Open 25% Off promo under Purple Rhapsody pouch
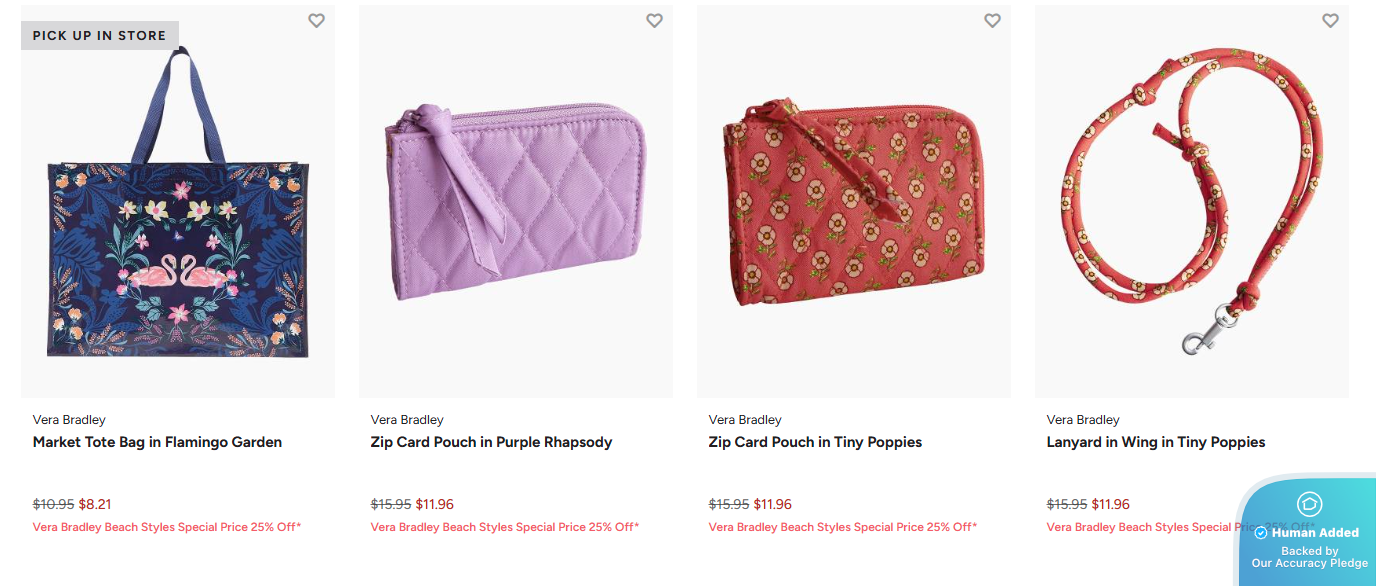Image resolution: width=1376 pixels, height=586 pixels. pyautogui.click(x=505, y=527)
